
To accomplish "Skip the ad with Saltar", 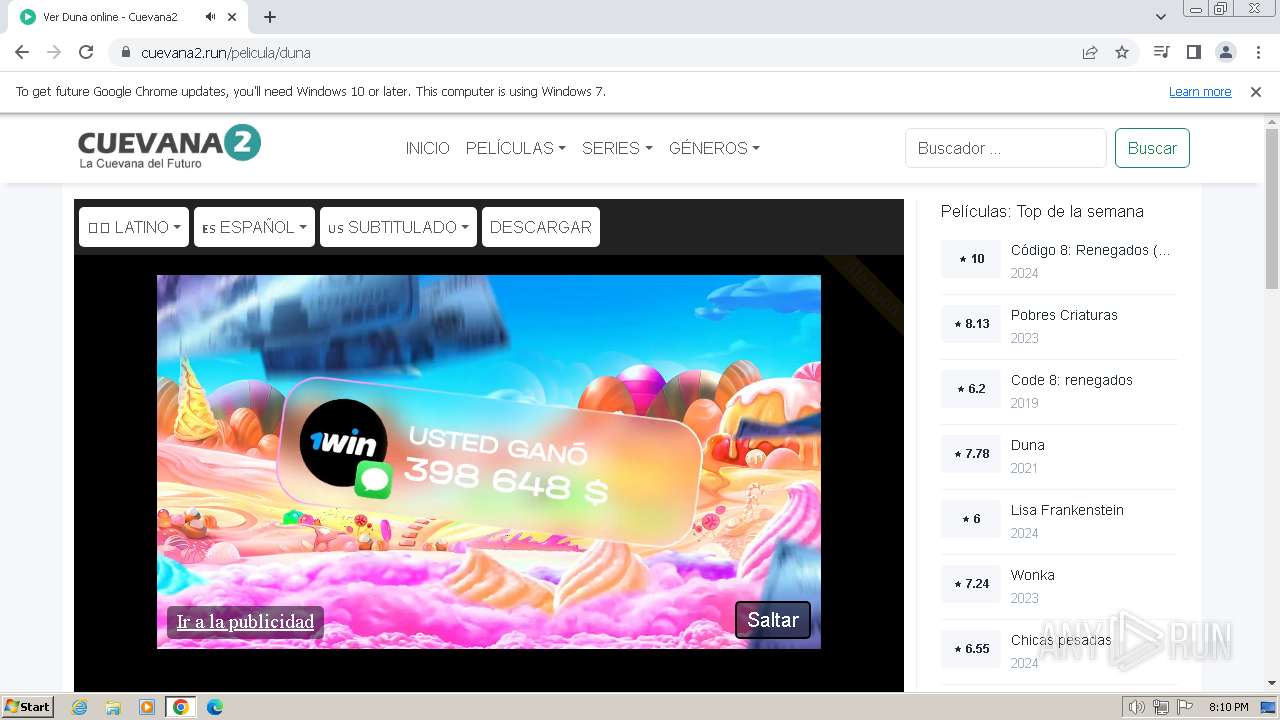I will (773, 620).
